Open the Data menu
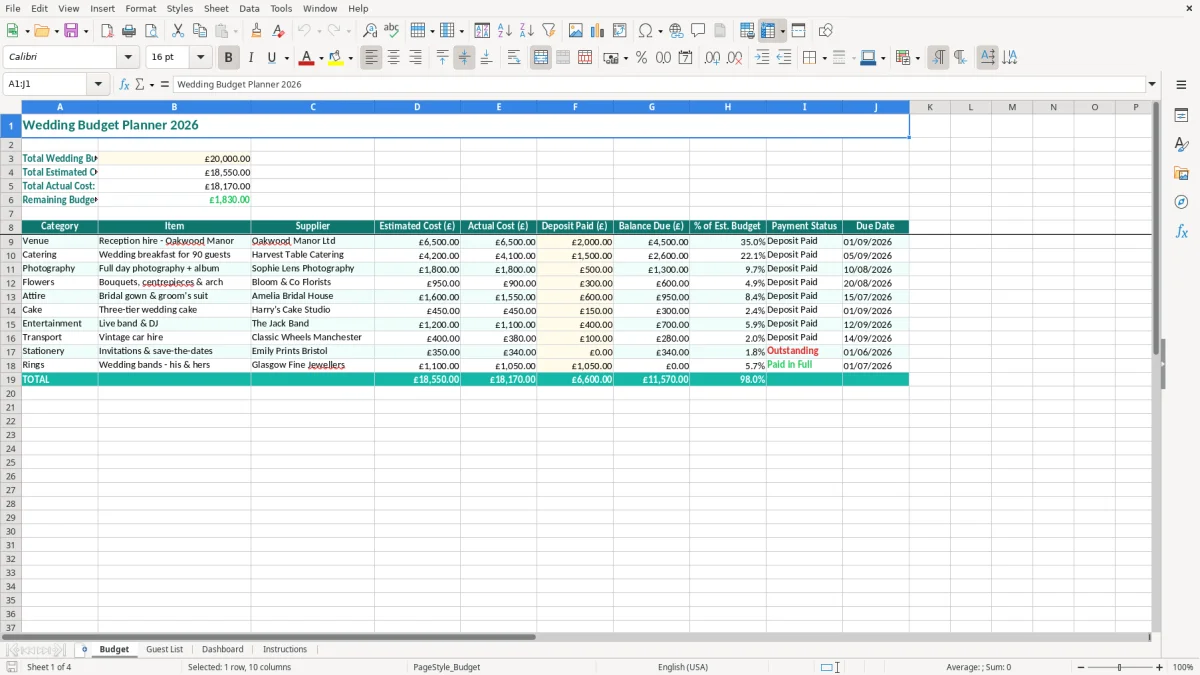 click(249, 8)
